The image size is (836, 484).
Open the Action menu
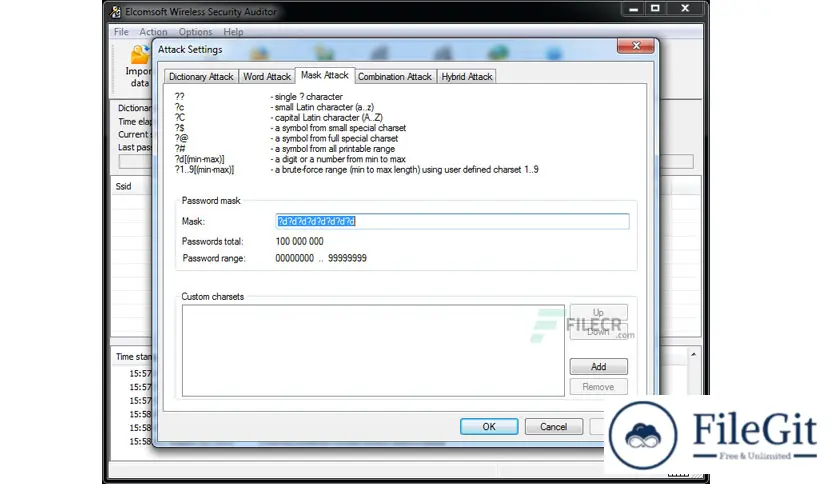click(153, 32)
